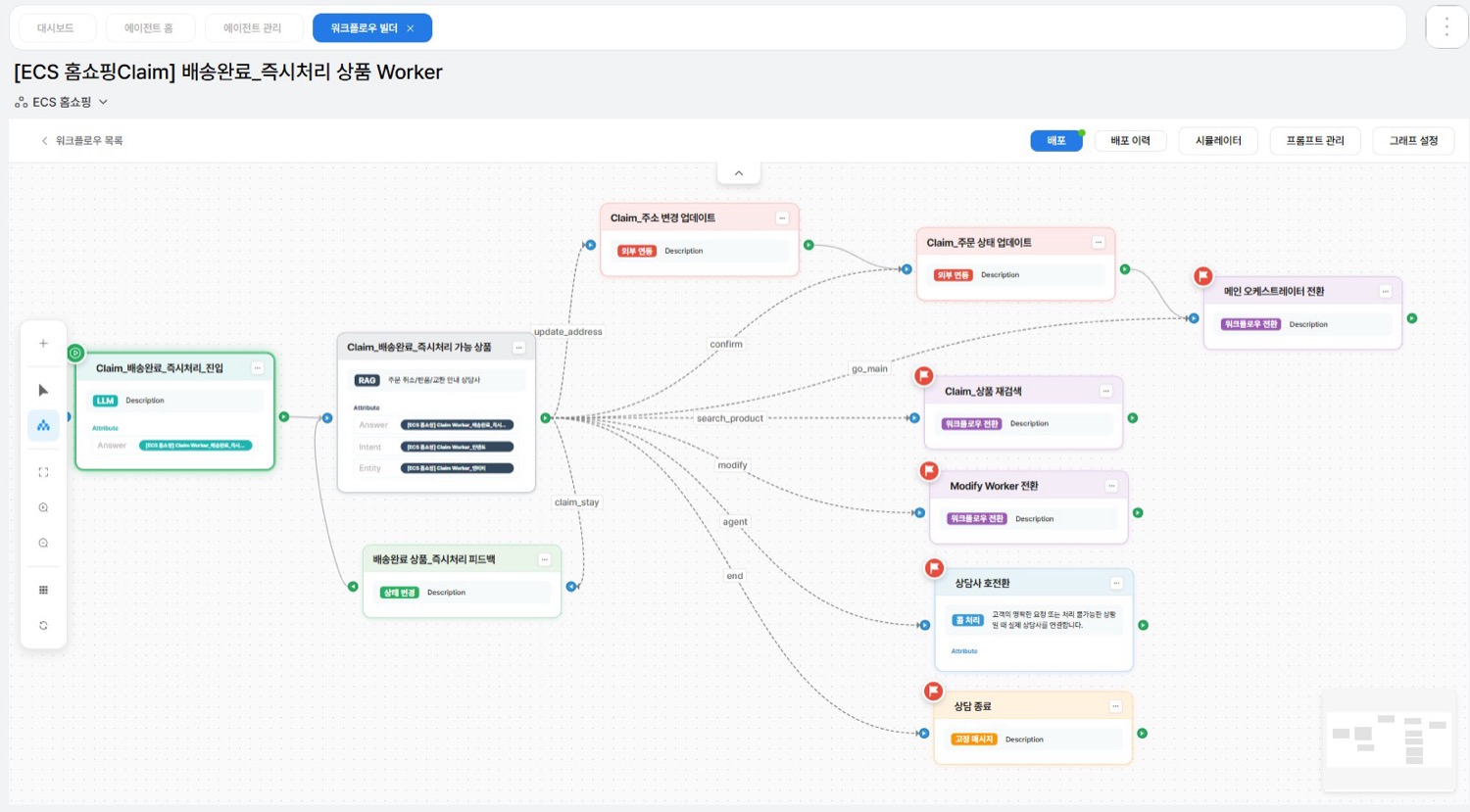This screenshot has width=1470, height=812.
Task: Close the 워크플로우 빌더 tab
Action: point(411,28)
